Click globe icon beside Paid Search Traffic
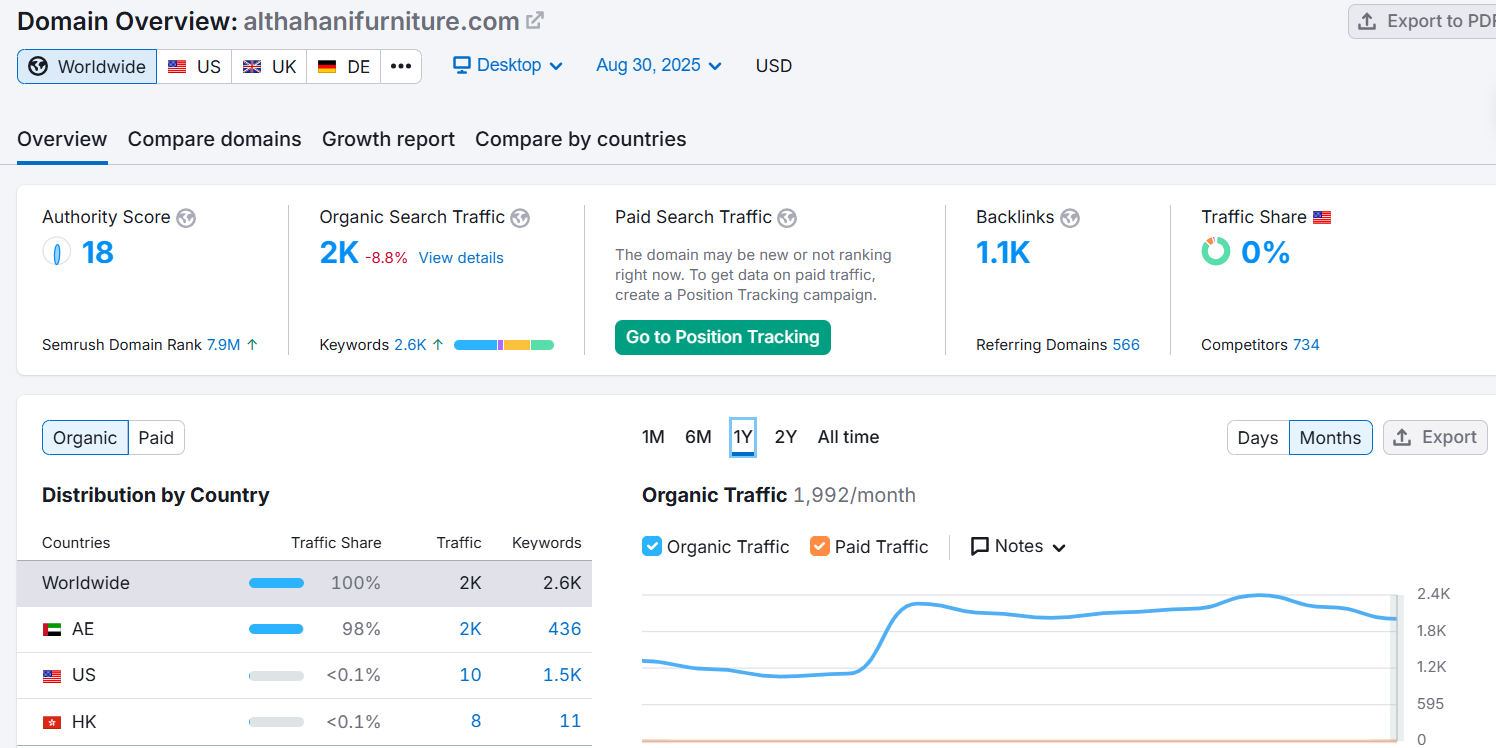Image resolution: width=1496 pixels, height=748 pixels. [787, 218]
